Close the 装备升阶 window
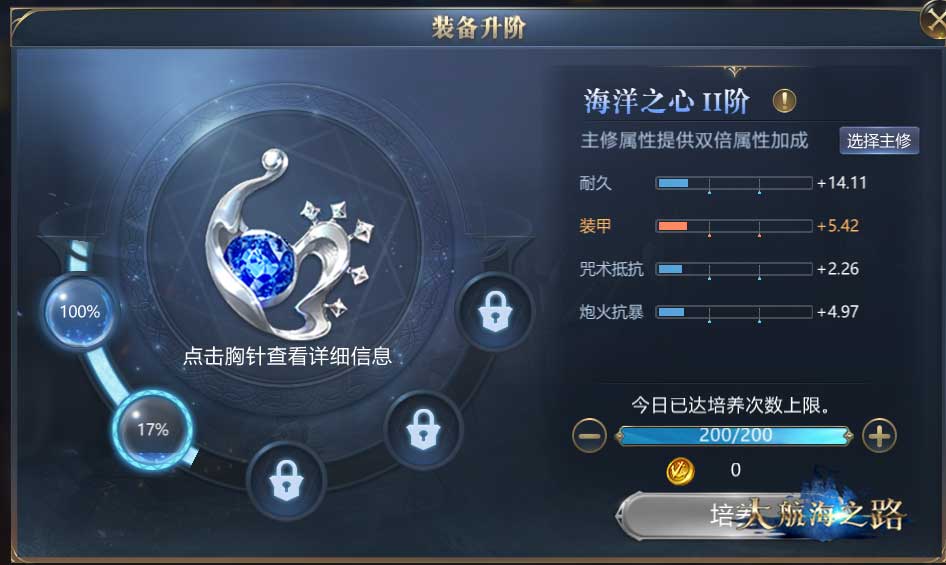Image resolution: width=946 pixels, height=565 pixels. pos(934,21)
